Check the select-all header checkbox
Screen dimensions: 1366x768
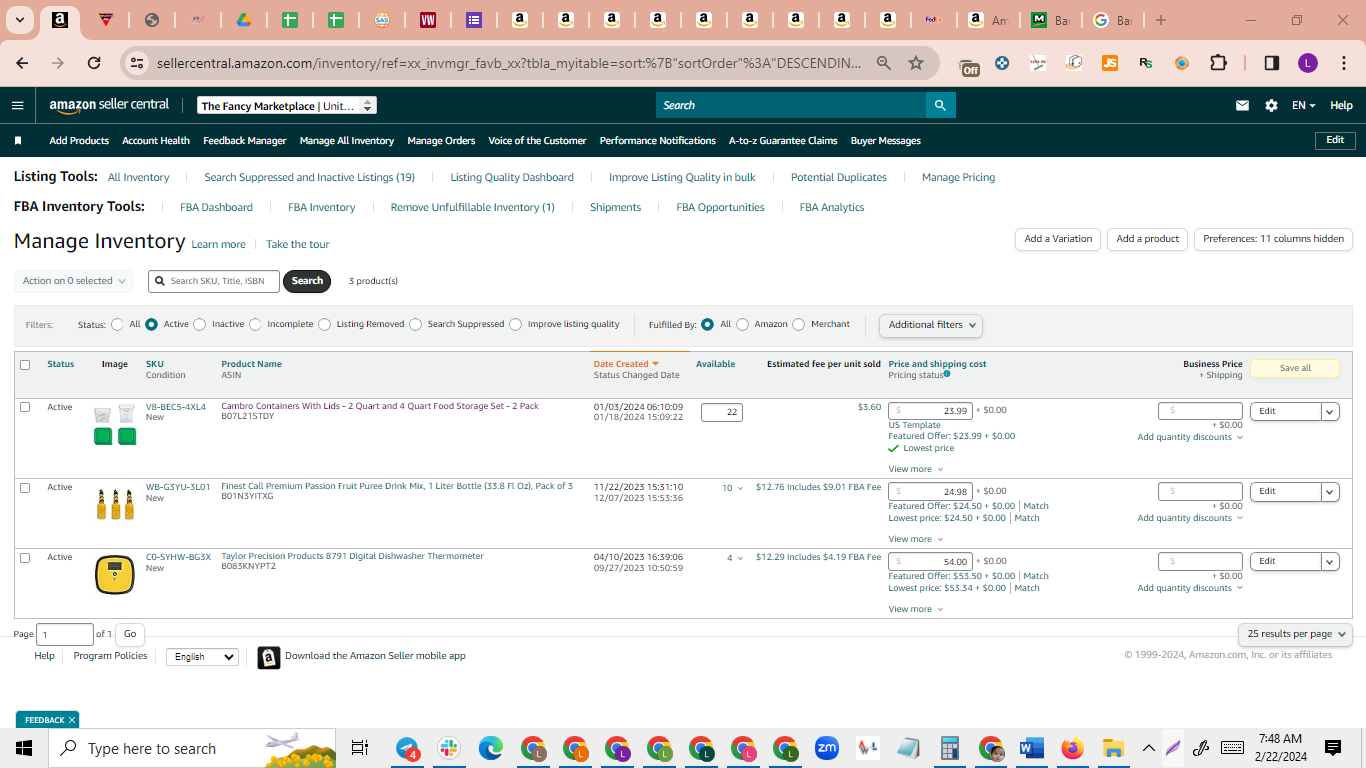[x=25, y=365]
